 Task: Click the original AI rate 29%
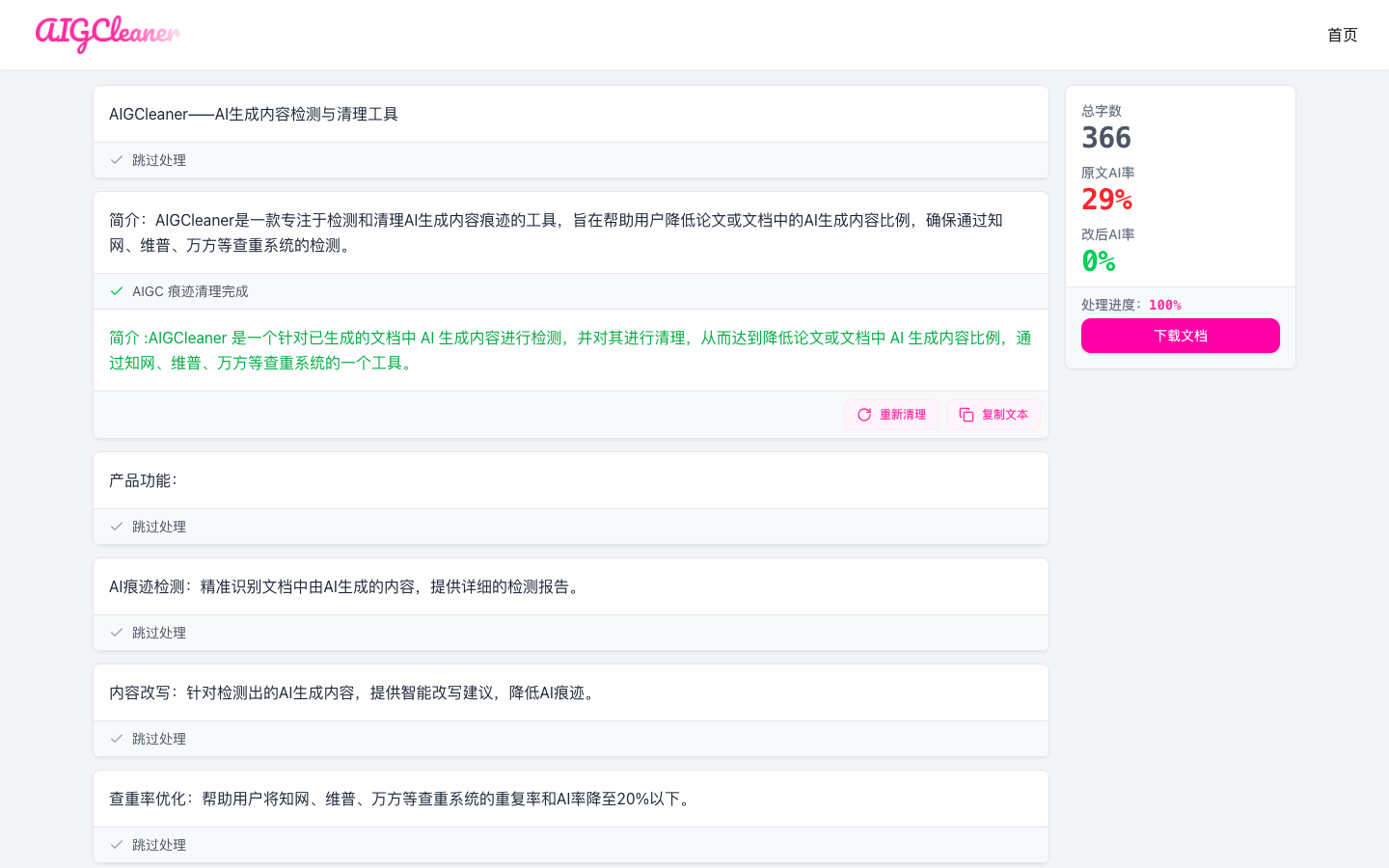coord(1107,200)
